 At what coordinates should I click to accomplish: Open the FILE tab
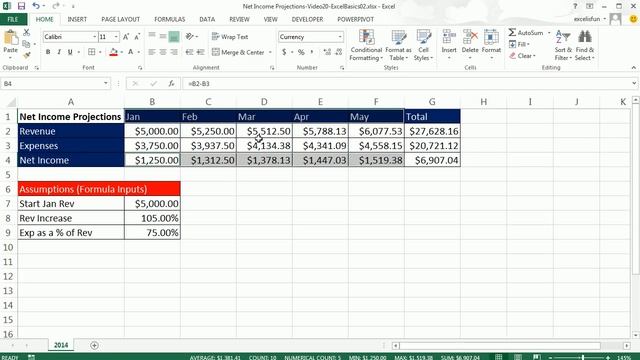[13, 19]
